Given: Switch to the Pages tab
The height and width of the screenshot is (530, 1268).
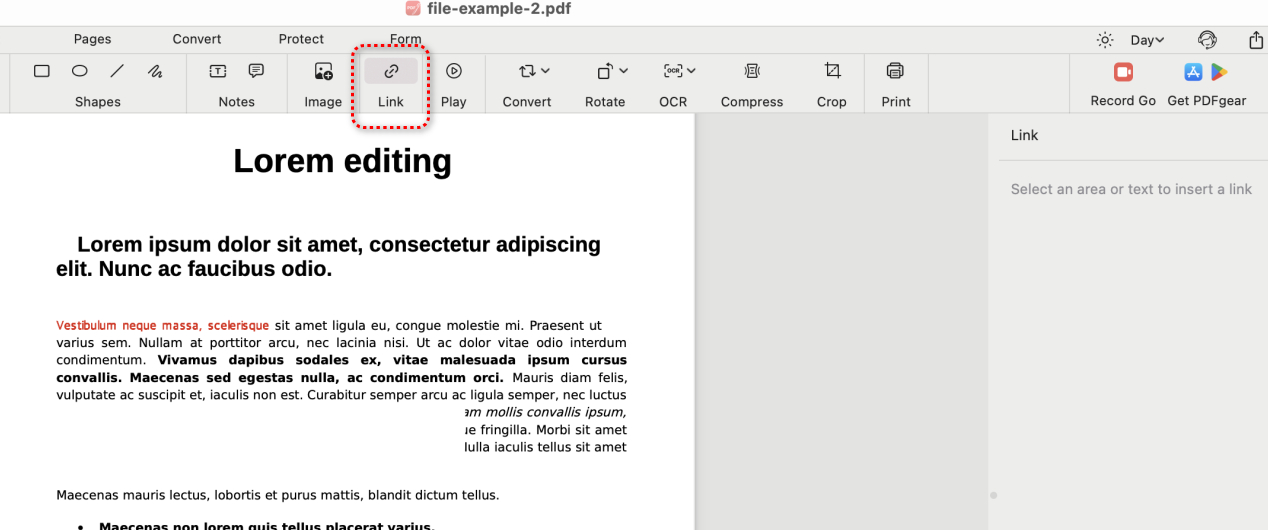Looking at the screenshot, I should 93,39.
